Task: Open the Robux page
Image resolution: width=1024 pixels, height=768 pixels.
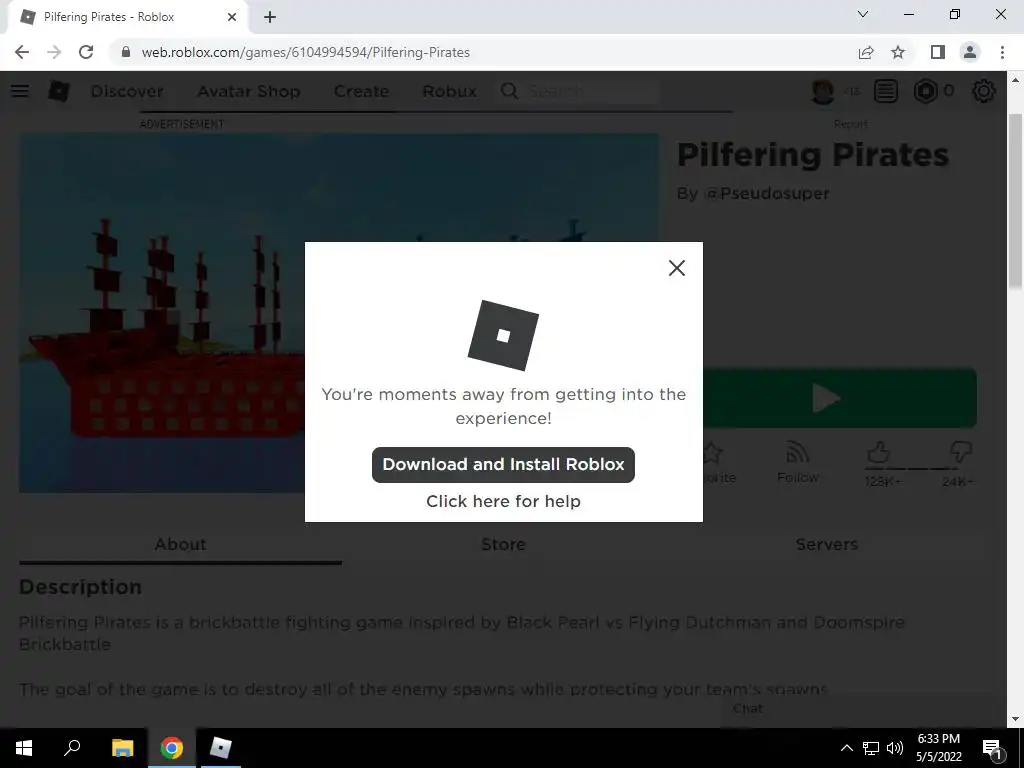Action: coord(449,91)
